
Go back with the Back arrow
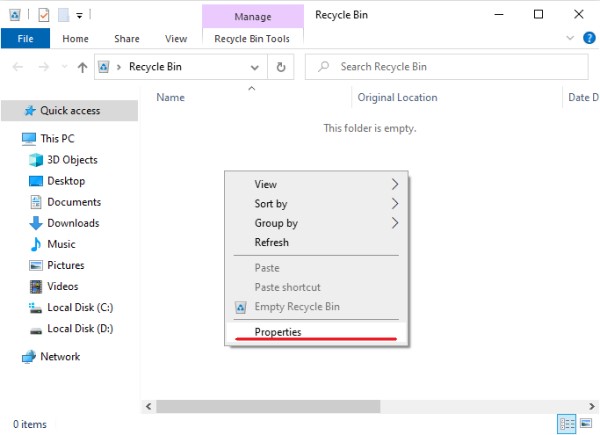[x=18, y=67]
